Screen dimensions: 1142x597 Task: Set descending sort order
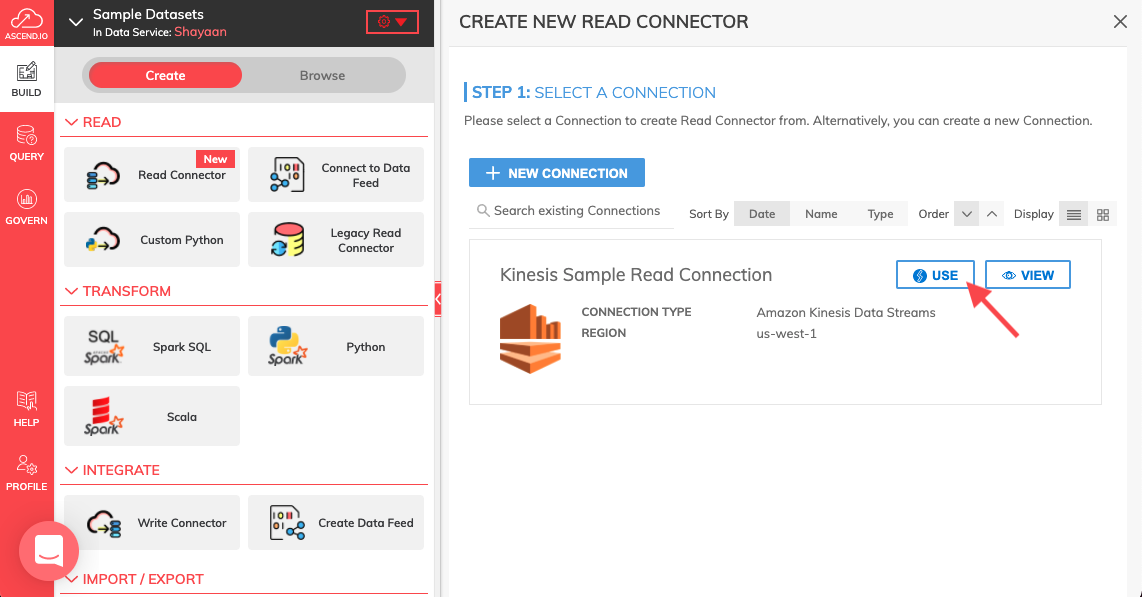point(966,214)
